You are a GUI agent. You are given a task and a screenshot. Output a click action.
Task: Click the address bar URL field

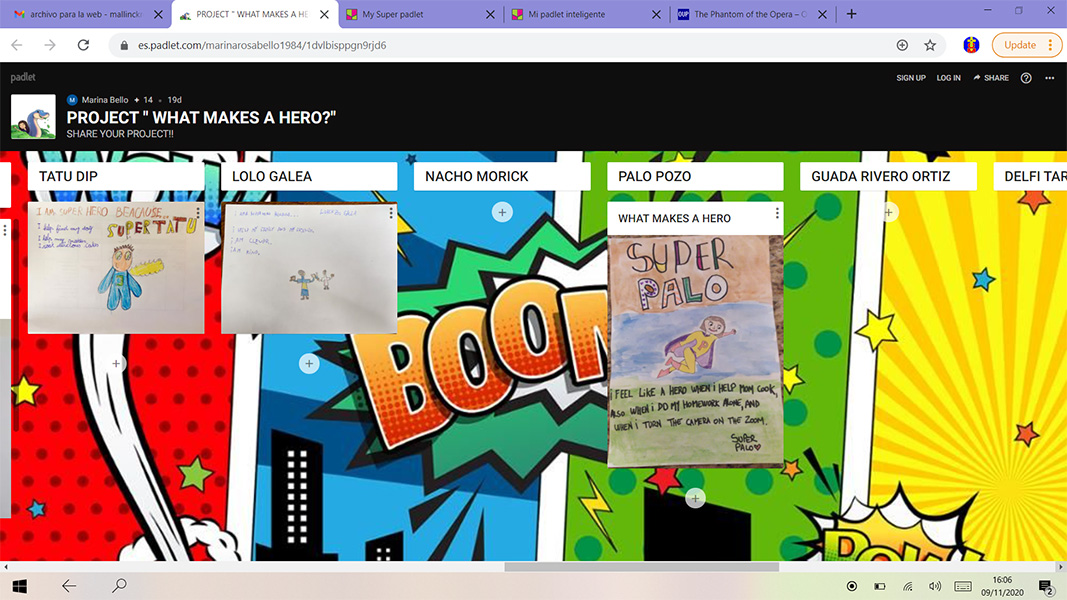(x=500, y=45)
